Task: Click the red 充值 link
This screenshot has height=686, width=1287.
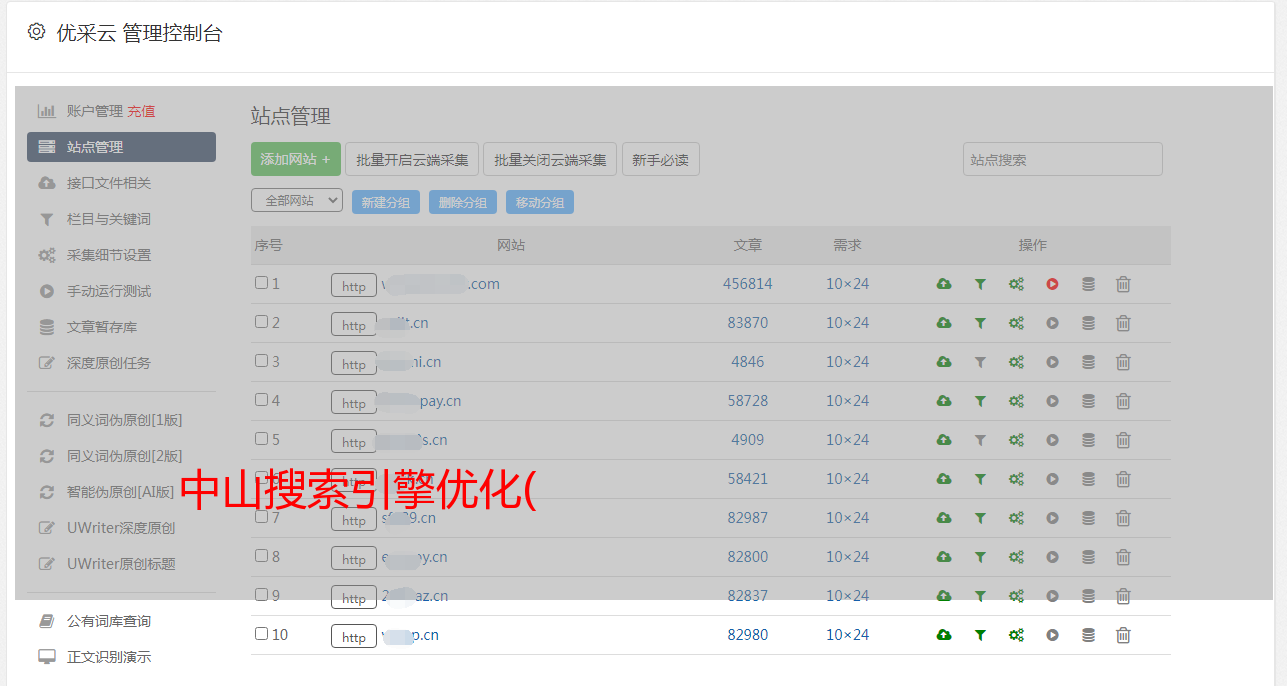Action: (141, 111)
